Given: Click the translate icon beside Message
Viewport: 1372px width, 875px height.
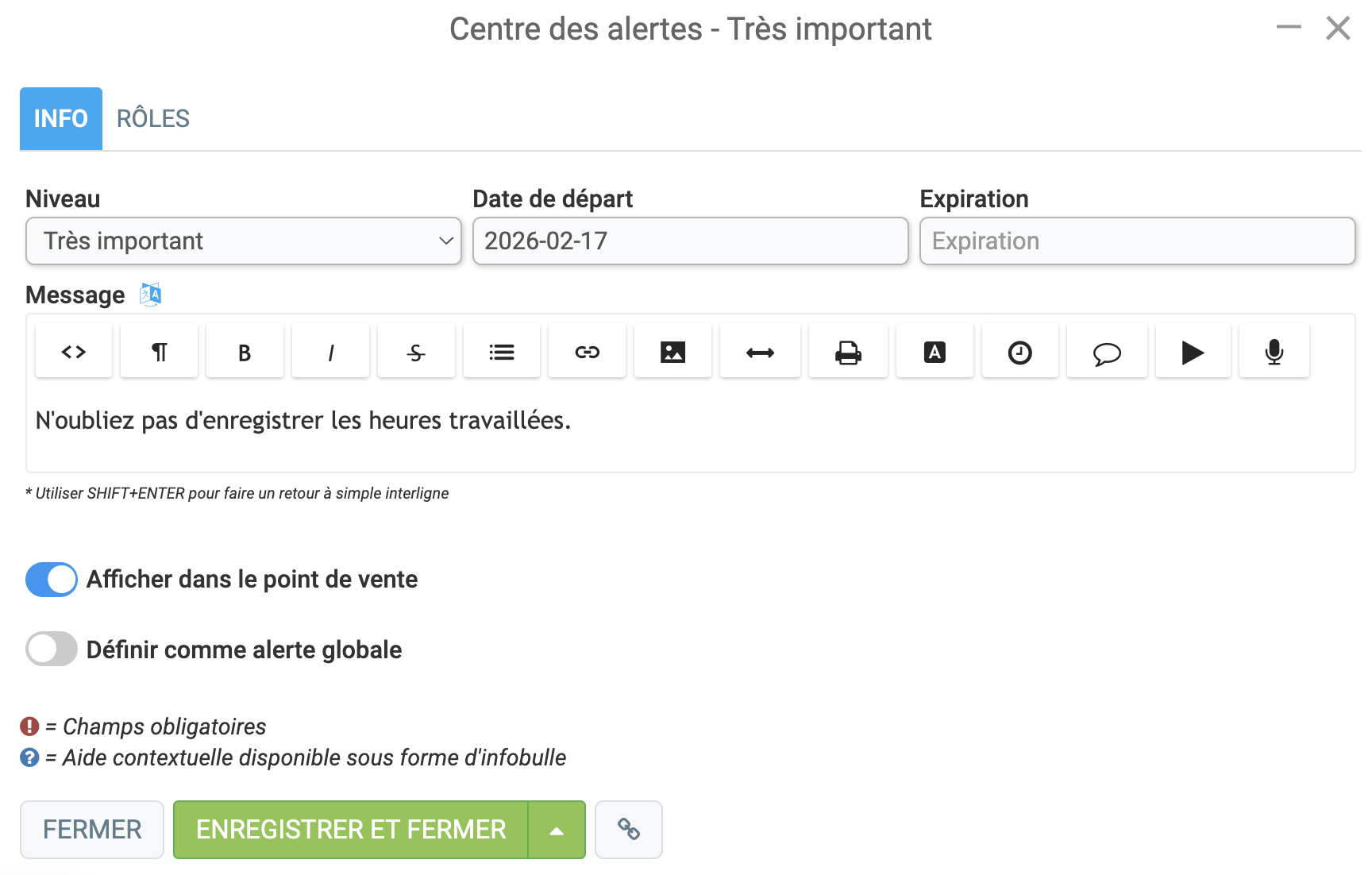Looking at the screenshot, I should coord(150,295).
